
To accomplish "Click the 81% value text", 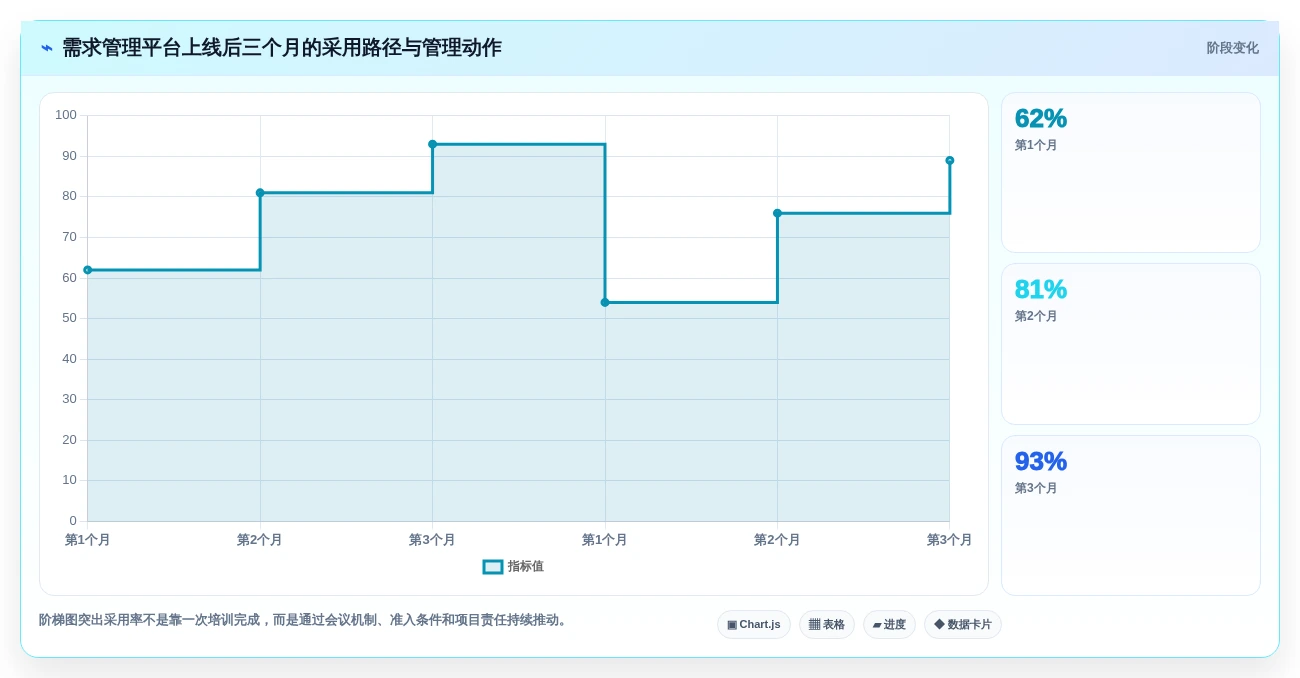I will coord(1041,290).
